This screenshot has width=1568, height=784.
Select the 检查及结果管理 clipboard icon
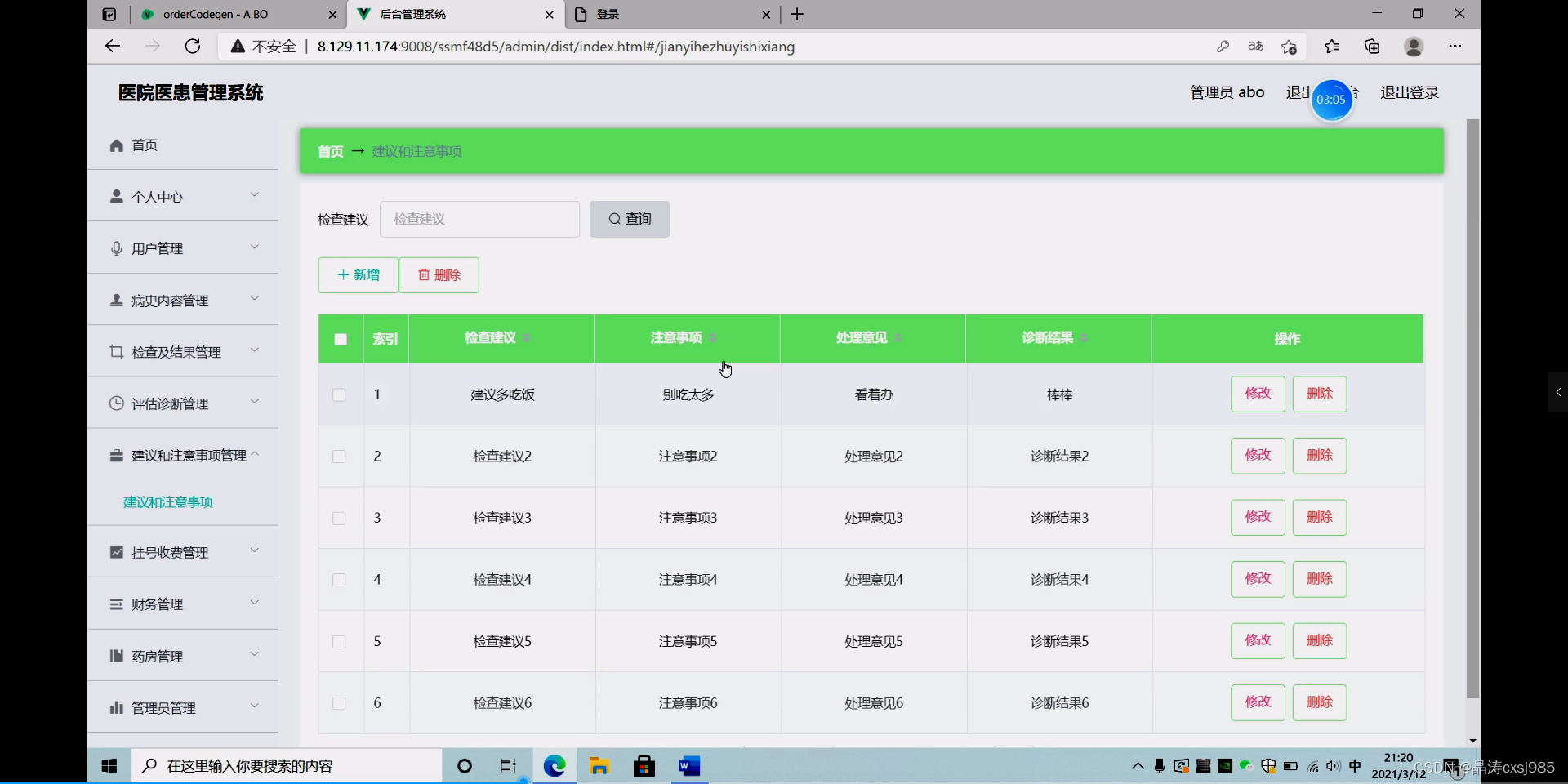[x=116, y=351]
